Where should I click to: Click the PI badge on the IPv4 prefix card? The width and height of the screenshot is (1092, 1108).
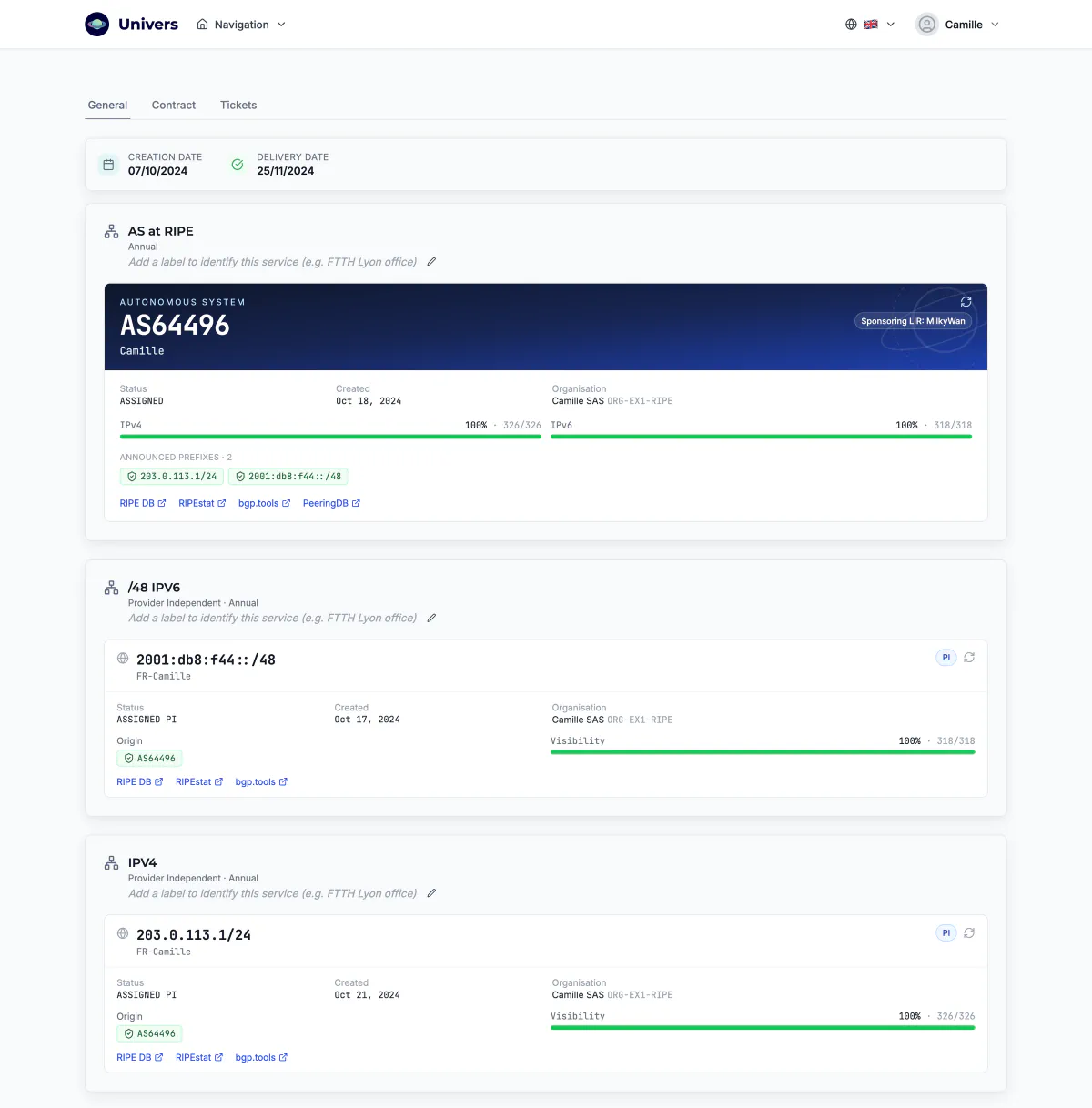click(x=946, y=933)
